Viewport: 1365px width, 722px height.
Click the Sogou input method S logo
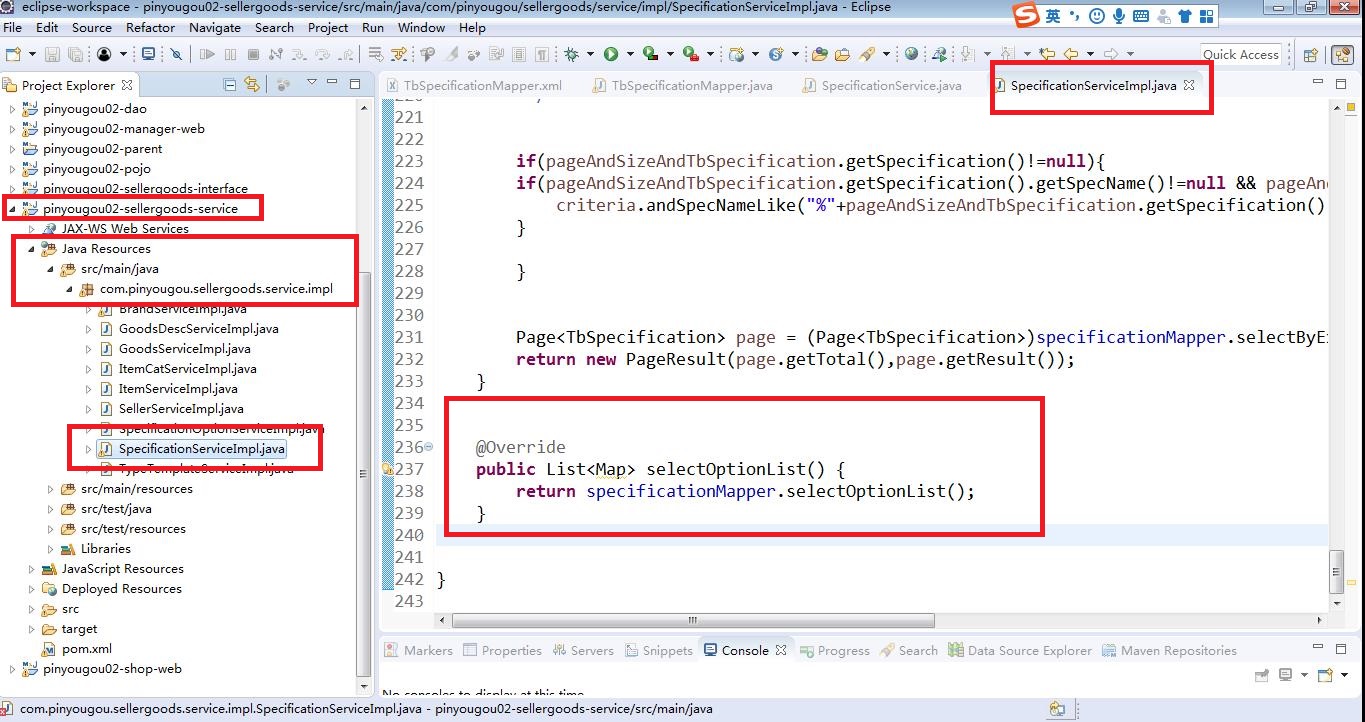pos(1027,16)
